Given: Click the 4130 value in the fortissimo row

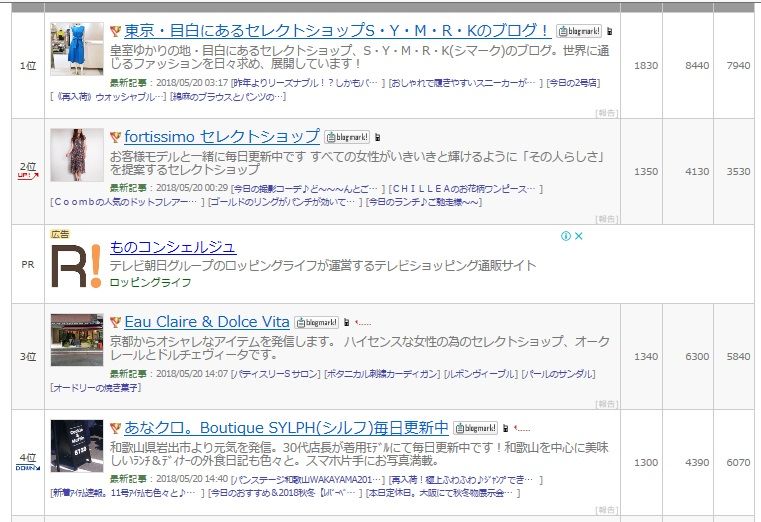Looking at the screenshot, I should (x=697, y=171).
